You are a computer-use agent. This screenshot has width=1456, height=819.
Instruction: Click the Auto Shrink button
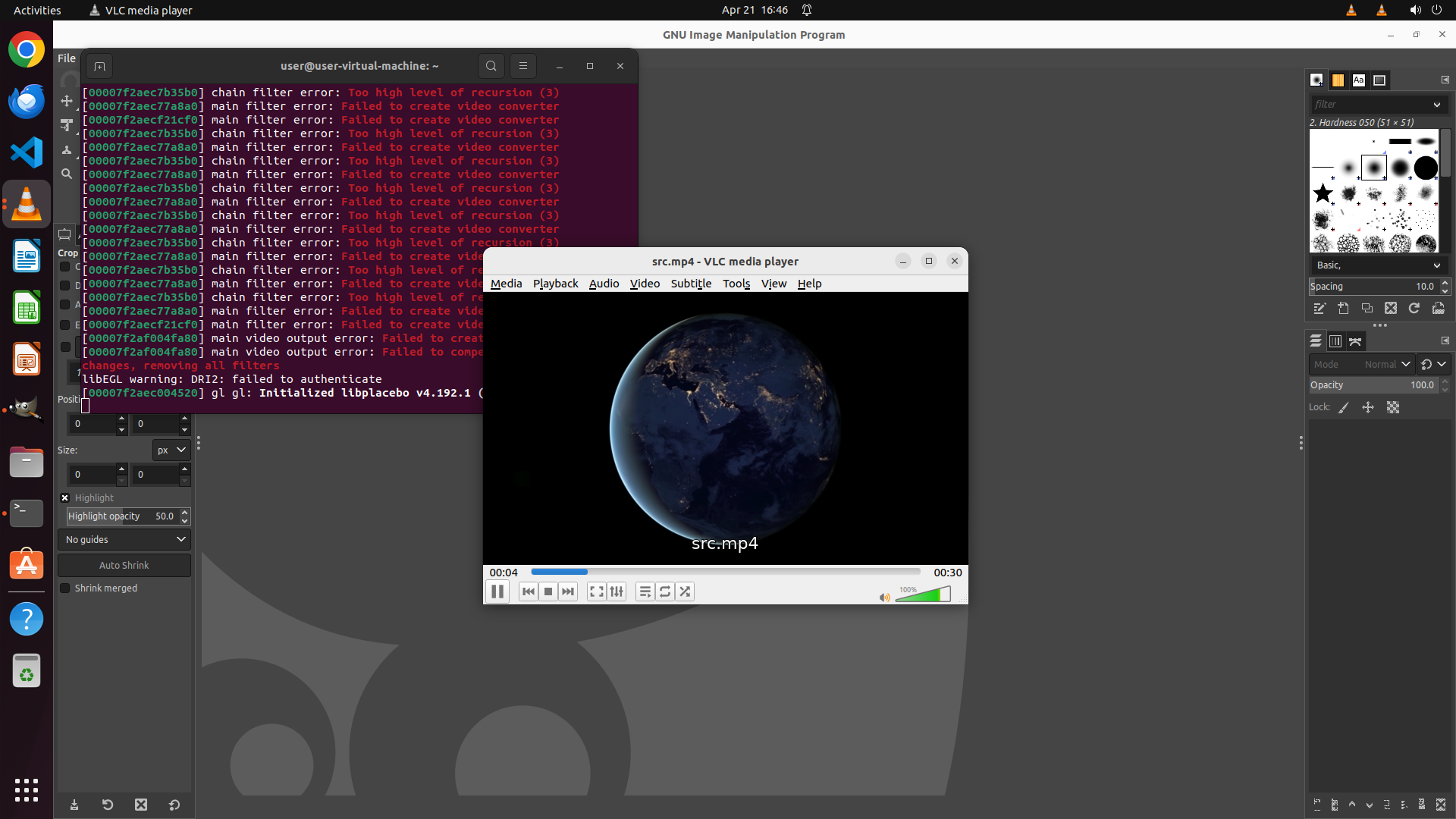124,566
